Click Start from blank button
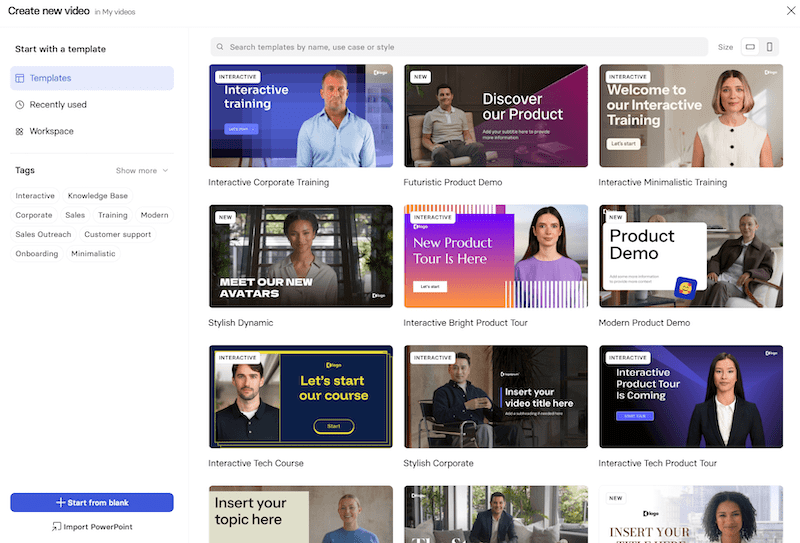Viewport: 800px width, 543px height. pyautogui.click(x=92, y=502)
